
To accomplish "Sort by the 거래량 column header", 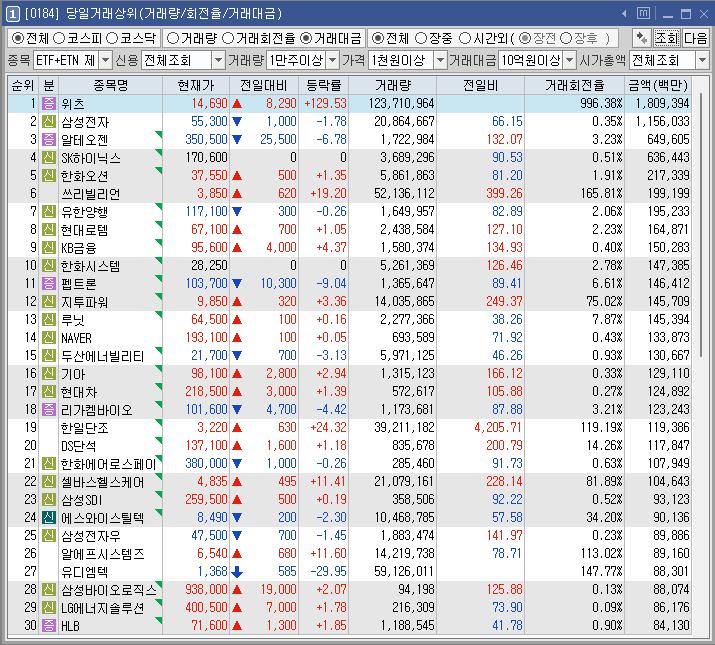I will point(393,85).
